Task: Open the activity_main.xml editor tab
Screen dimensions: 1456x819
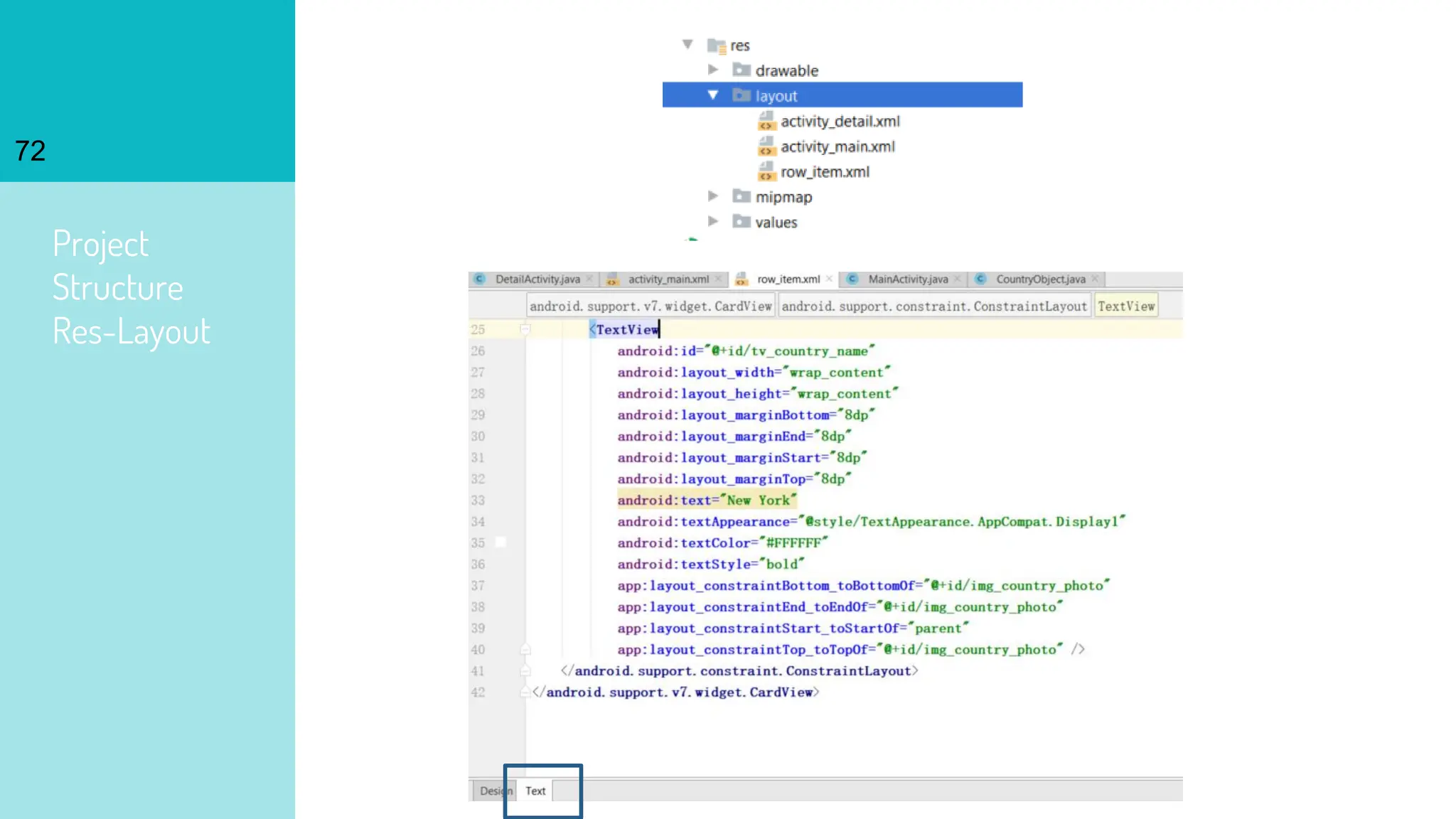Action: pyautogui.click(x=668, y=279)
